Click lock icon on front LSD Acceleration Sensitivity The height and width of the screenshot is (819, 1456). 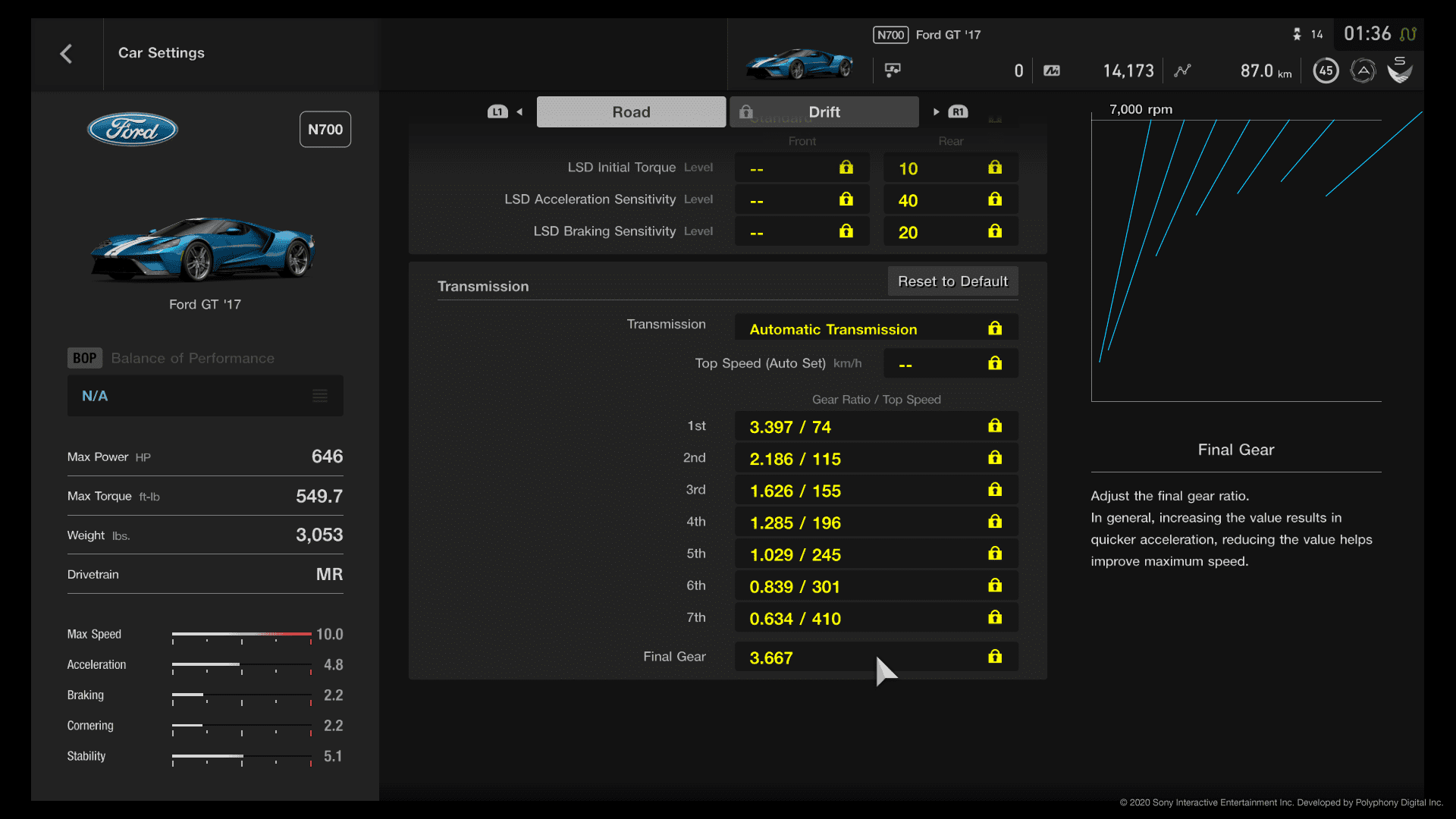tap(846, 199)
